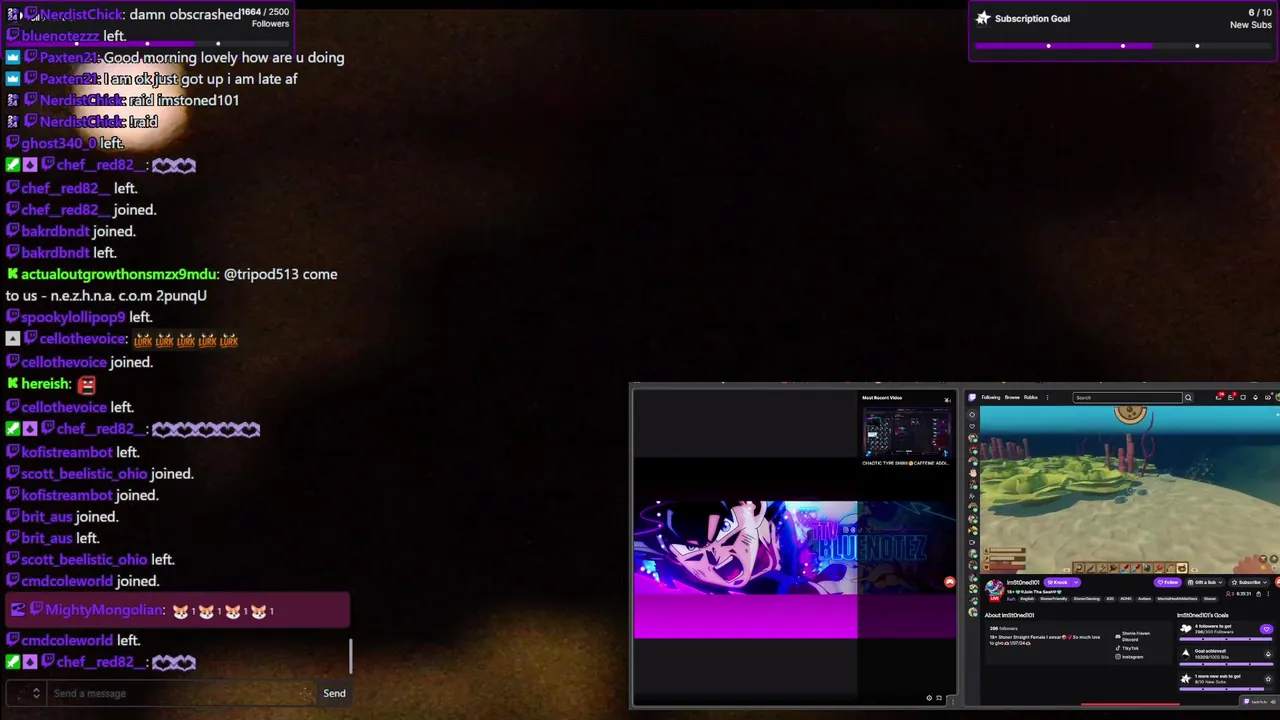1280x720 pixels.
Task: Click the switch.tv widget at bottom right
Action: point(1259,701)
